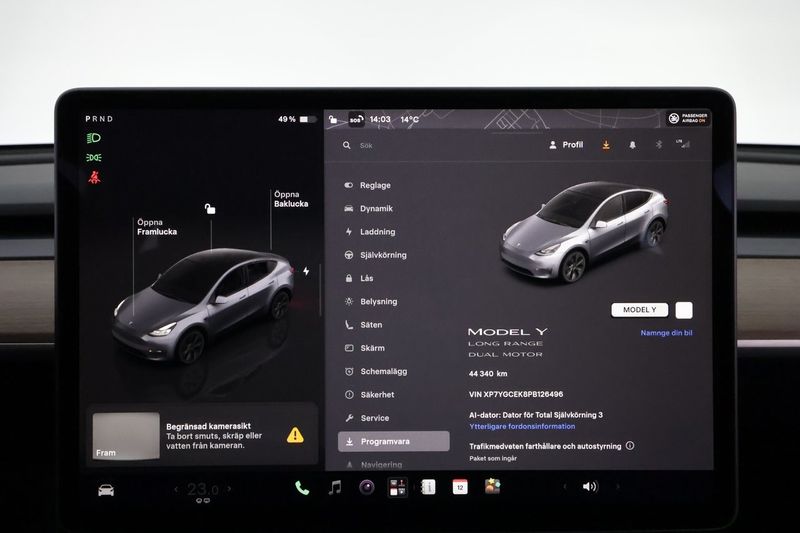Tap Öppna Framlucka to open frunk
Image resolution: width=800 pixels, height=533 pixels.
pos(157,227)
